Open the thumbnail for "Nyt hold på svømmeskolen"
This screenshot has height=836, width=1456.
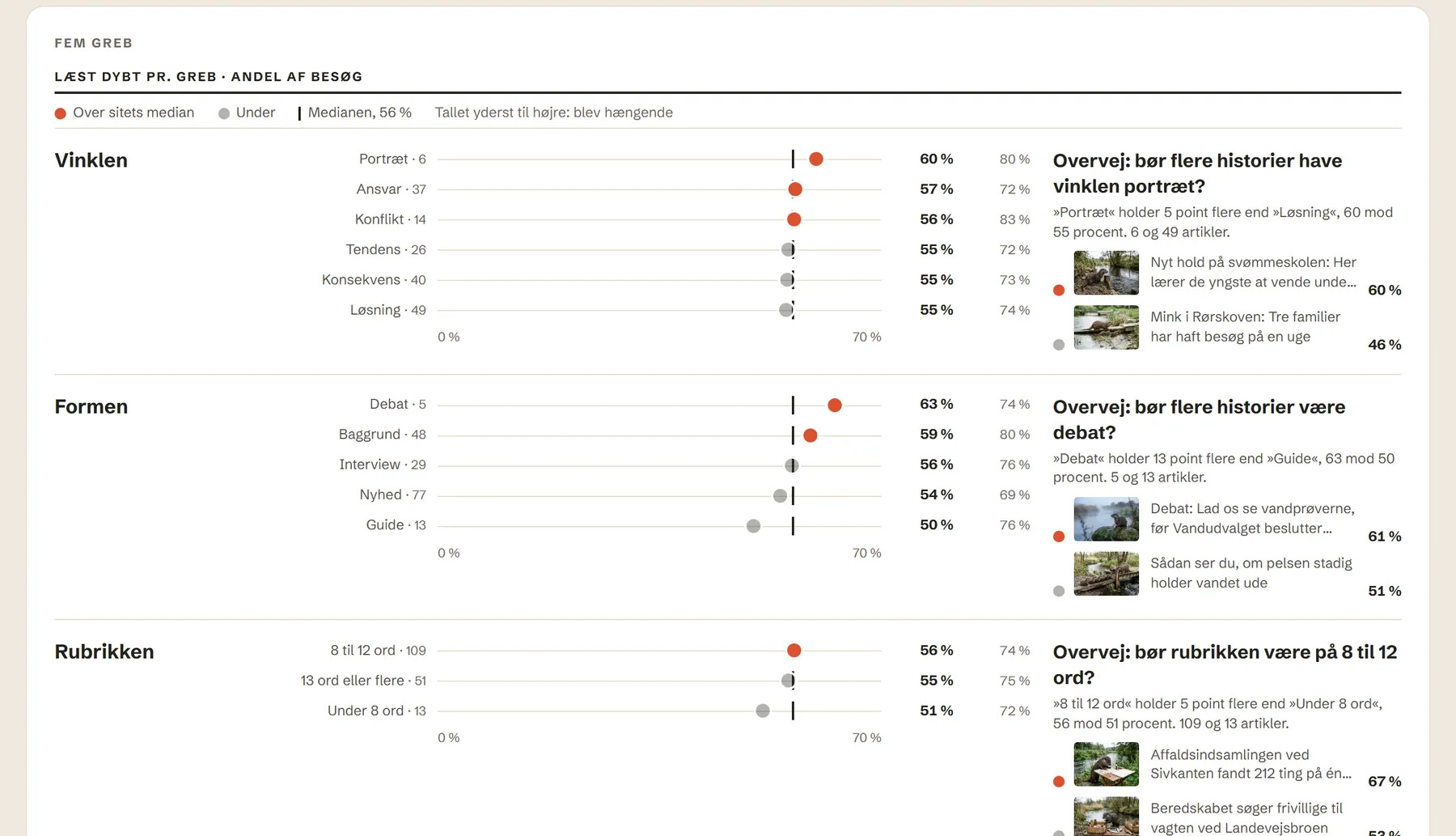tap(1106, 273)
